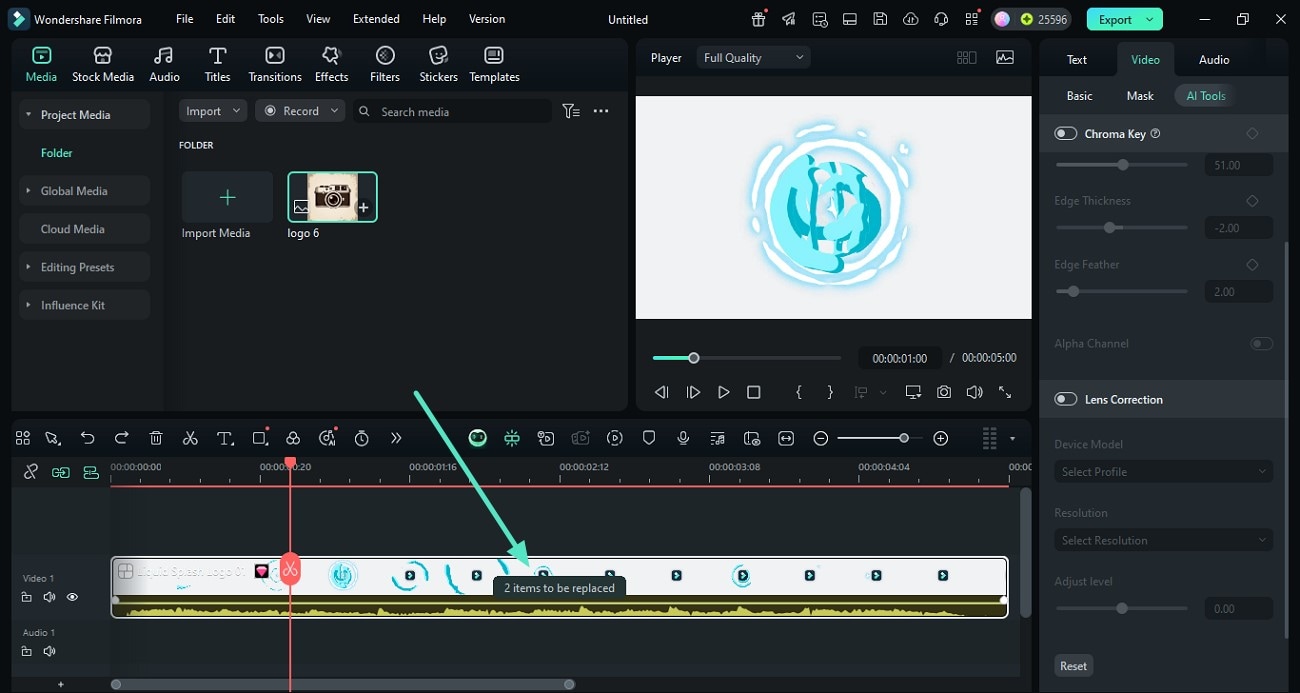Adjust the Edge Feather slider
Image resolution: width=1300 pixels, height=693 pixels.
(x=1121, y=292)
